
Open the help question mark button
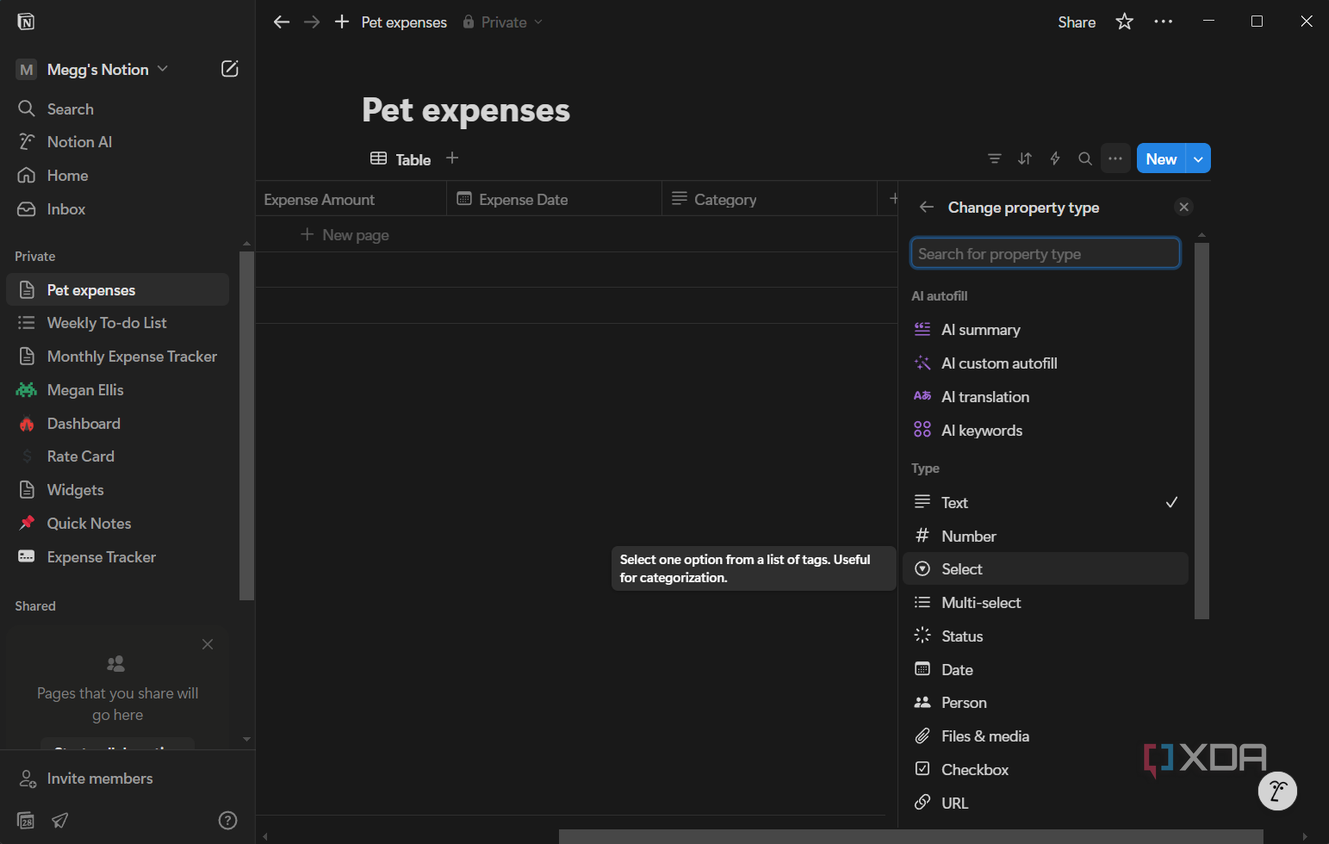tap(228, 821)
